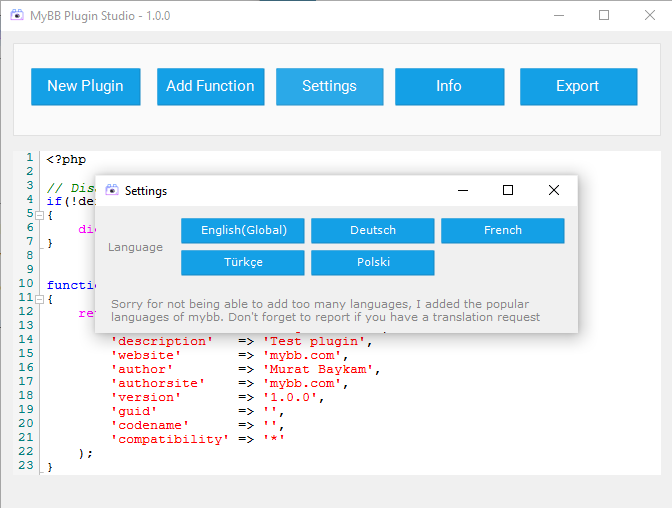Click the New Plugin button
Image resolution: width=672 pixels, height=508 pixels.
(x=85, y=86)
